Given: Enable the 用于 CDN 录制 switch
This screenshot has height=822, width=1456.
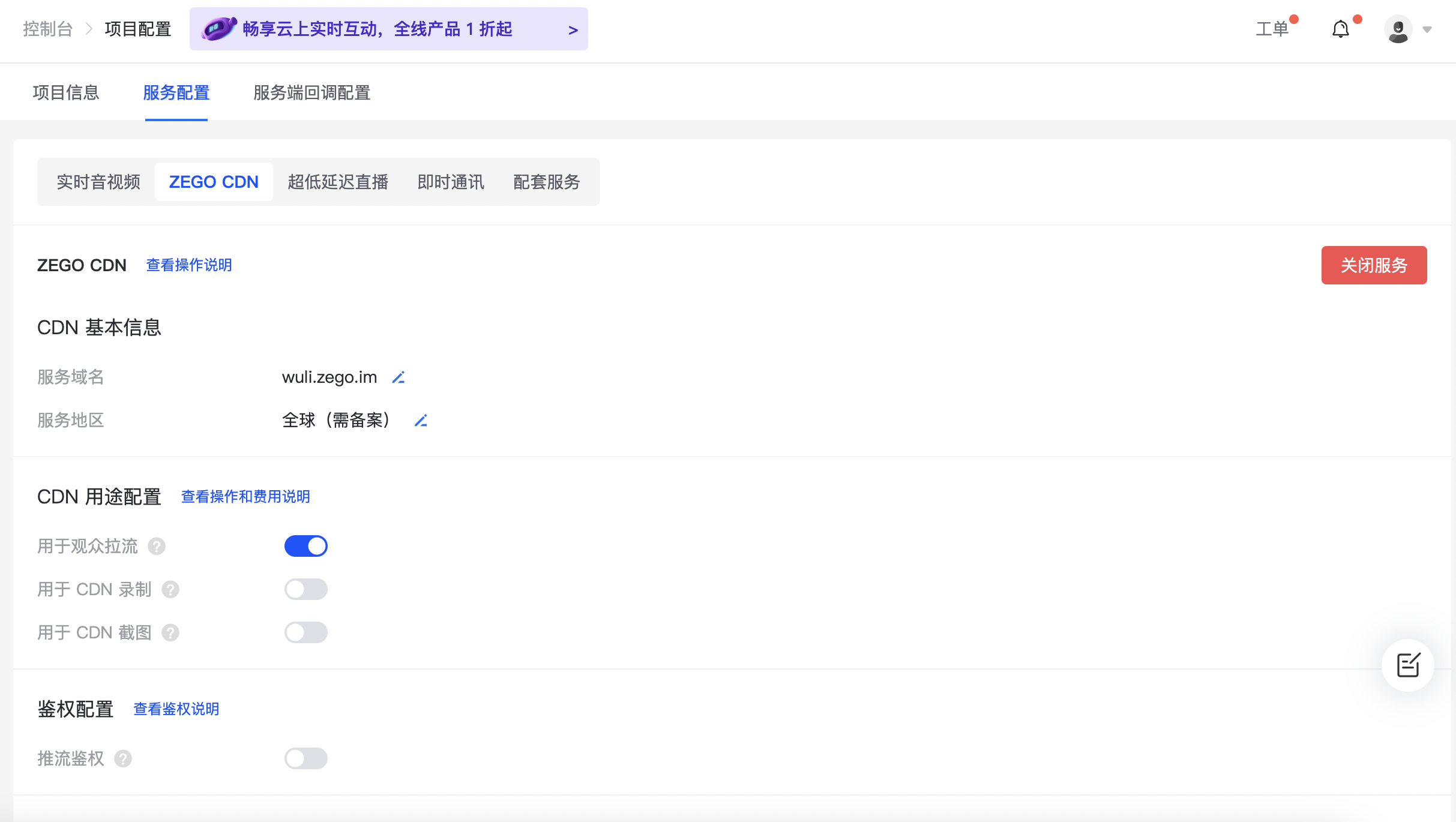Looking at the screenshot, I should pyautogui.click(x=306, y=589).
